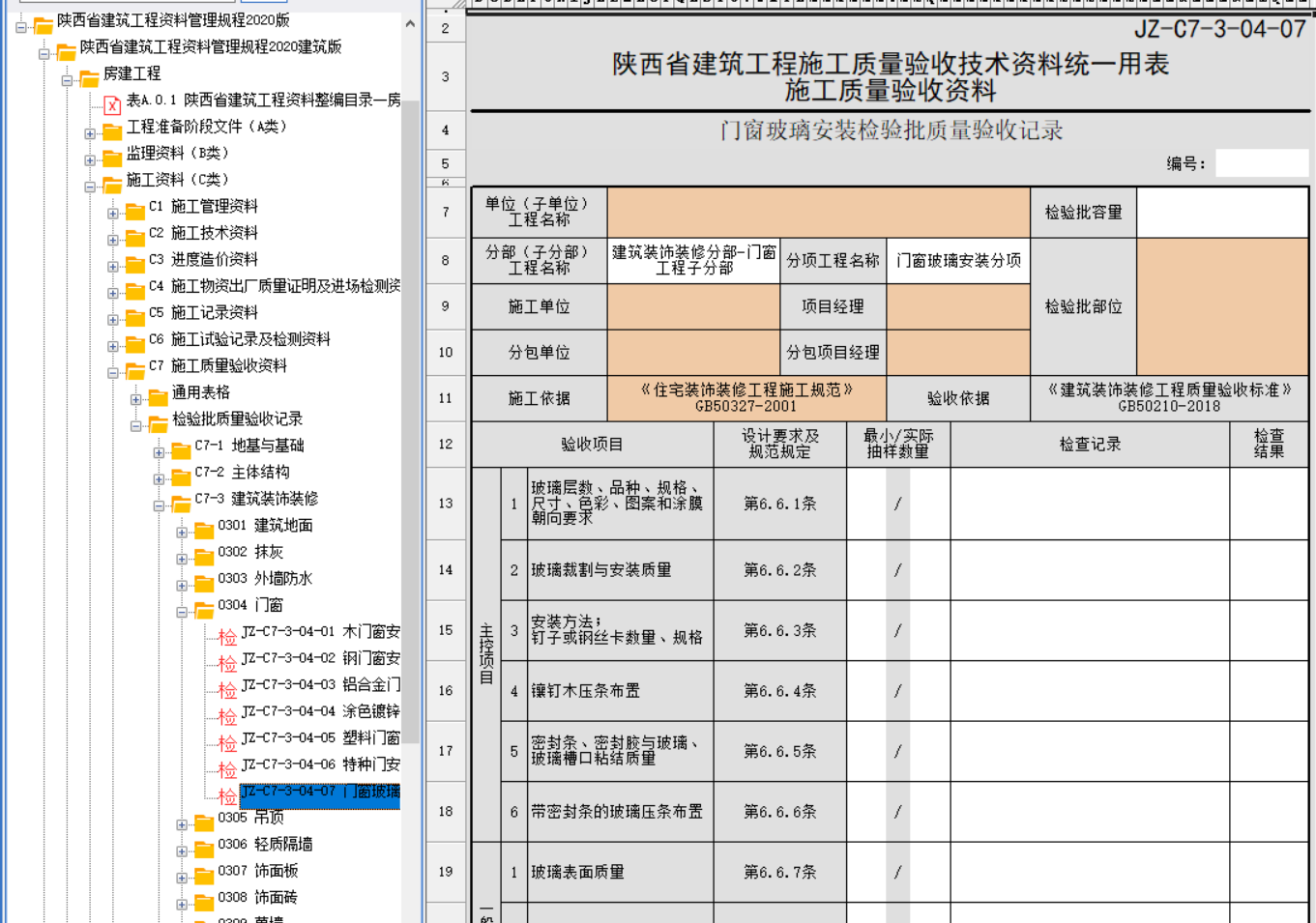The height and width of the screenshot is (923, 1316).
Task: Click the red 检 icon beside JZ-C7-3-04-01
Action: [x=227, y=636]
